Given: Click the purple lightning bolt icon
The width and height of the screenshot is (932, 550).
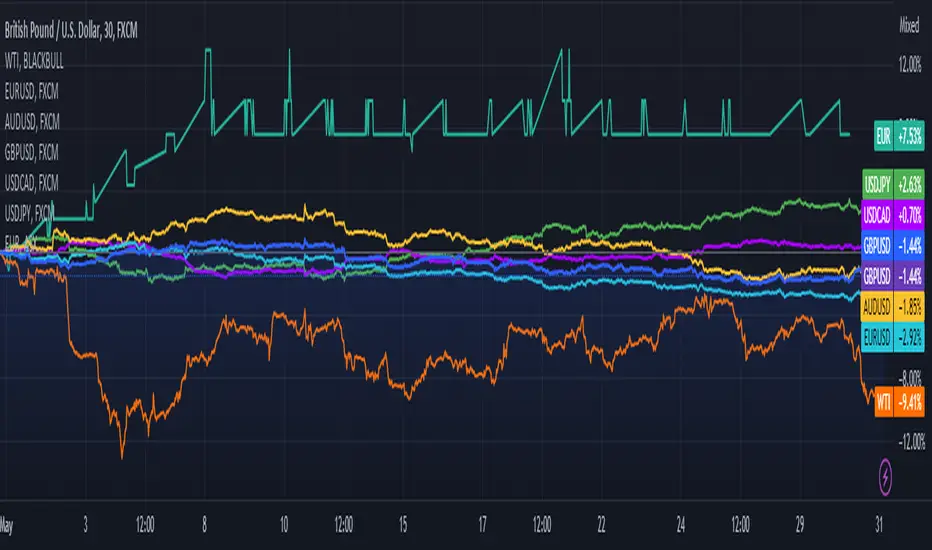Looking at the screenshot, I should [x=885, y=477].
